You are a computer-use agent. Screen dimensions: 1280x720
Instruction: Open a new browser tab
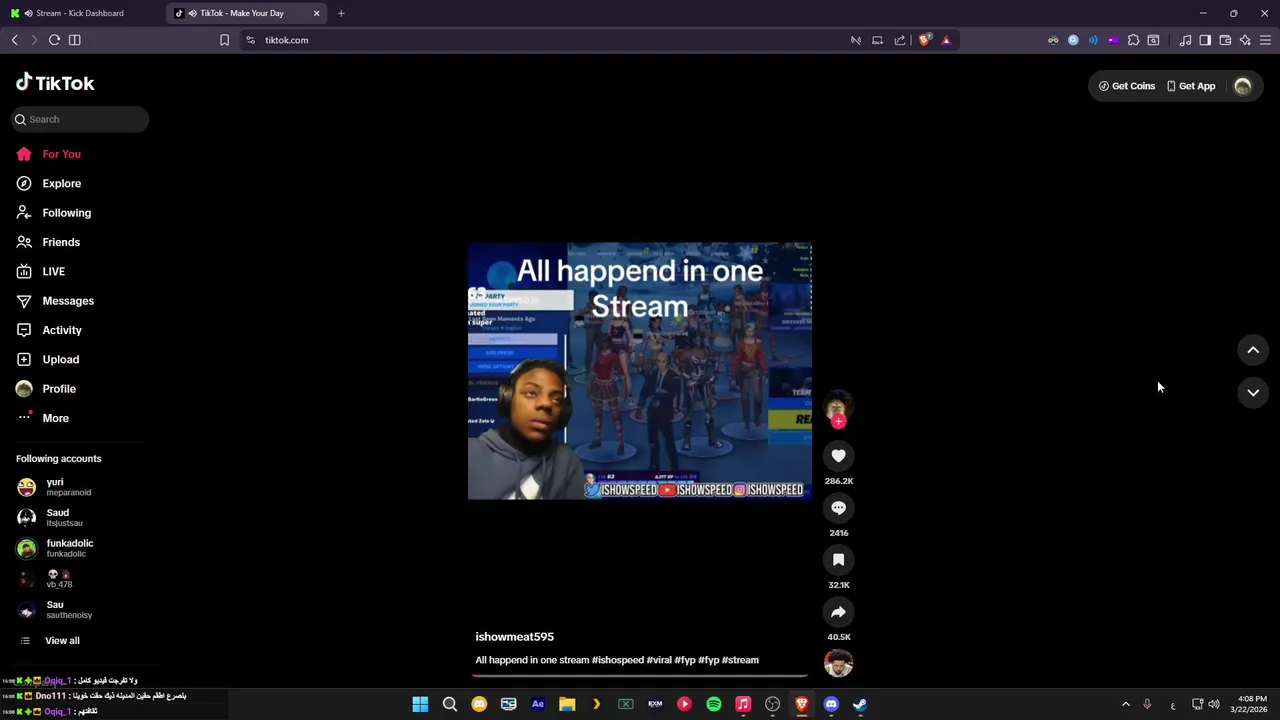pos(341,13)
